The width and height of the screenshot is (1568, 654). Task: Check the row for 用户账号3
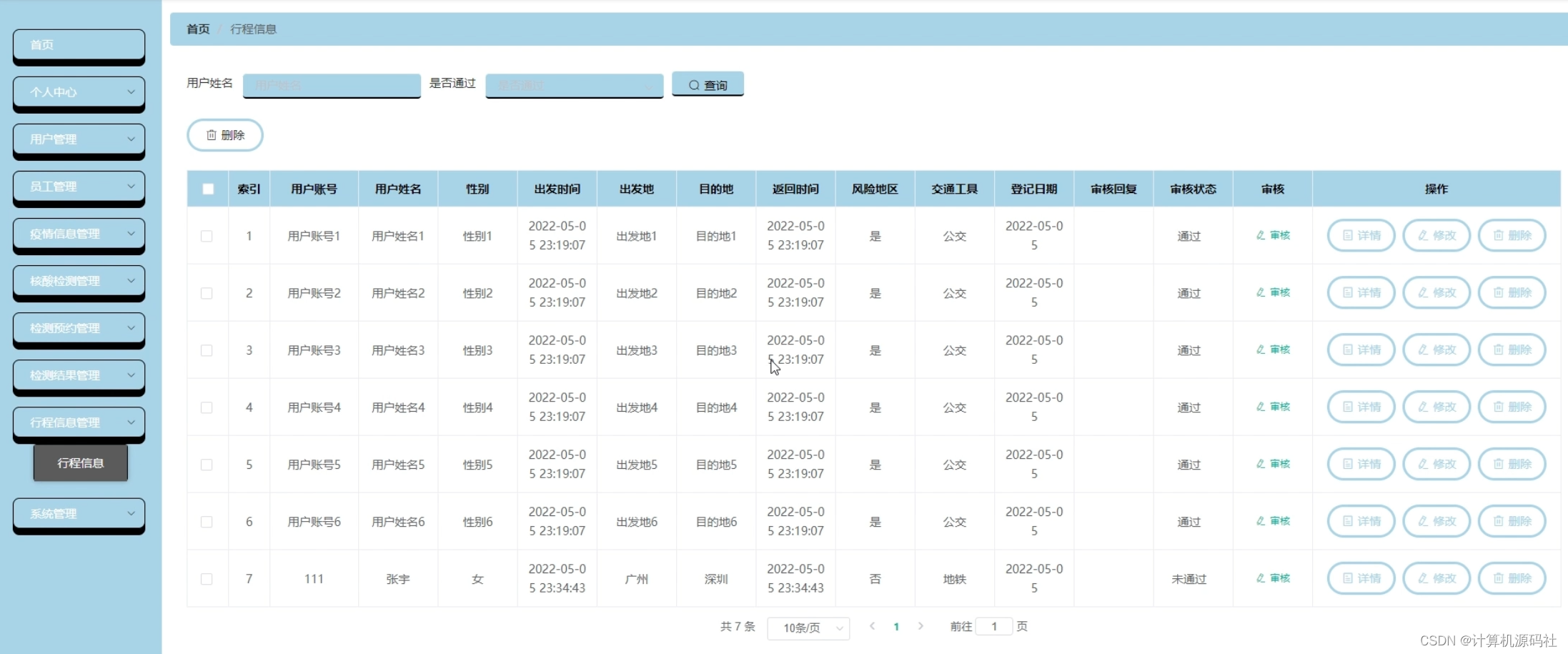207,350
